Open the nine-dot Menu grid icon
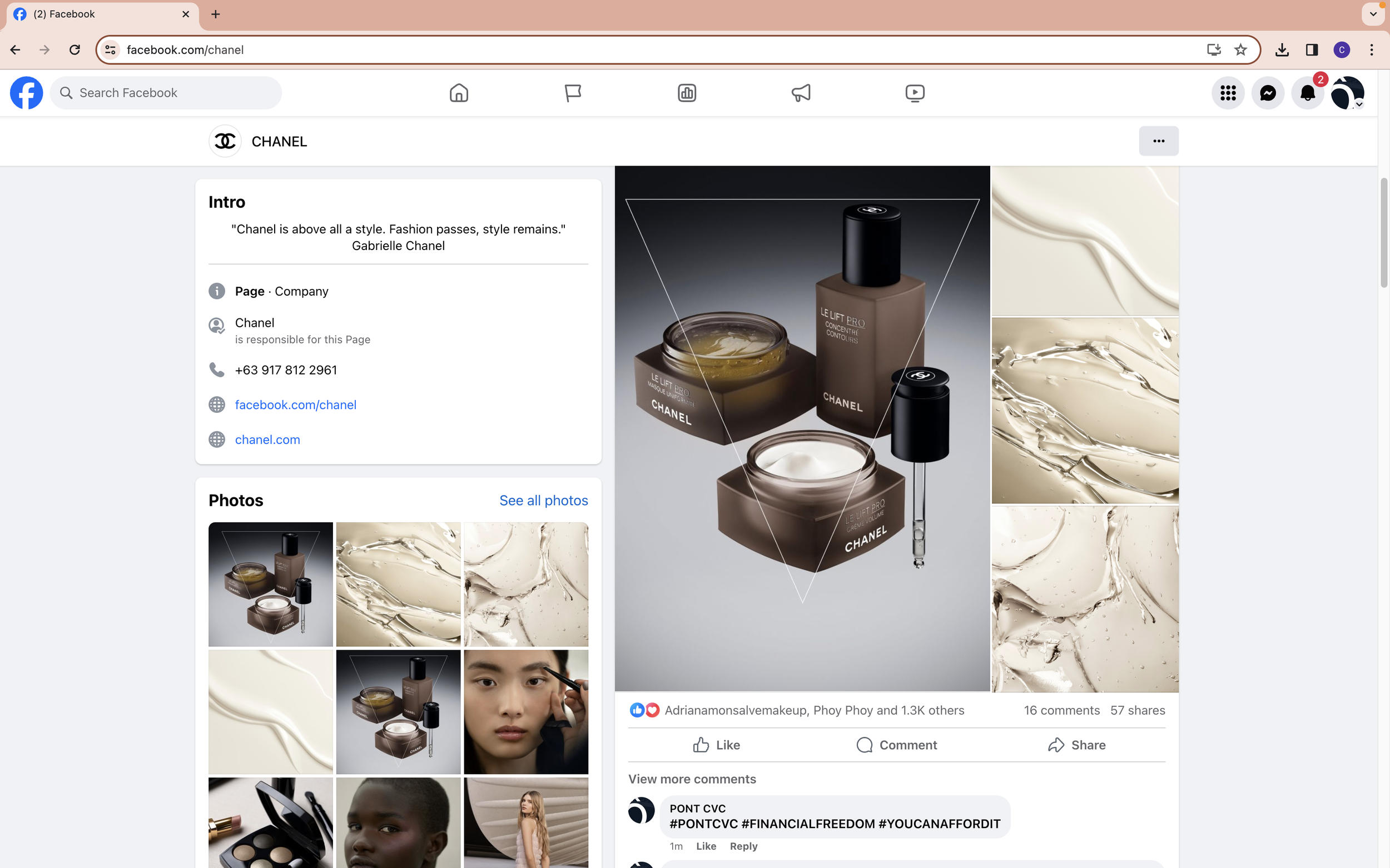Screen dimensions: 1390x868 click(x=1228, y=93)
